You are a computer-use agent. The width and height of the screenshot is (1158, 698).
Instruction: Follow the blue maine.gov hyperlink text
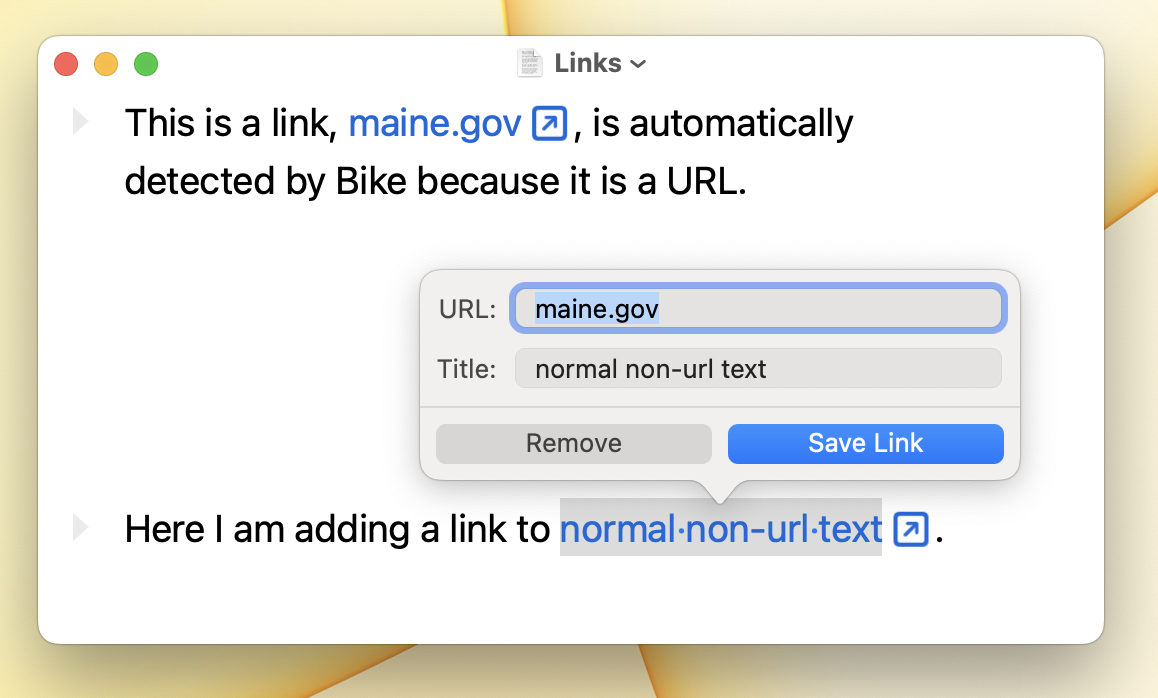(x=435, y=123)
